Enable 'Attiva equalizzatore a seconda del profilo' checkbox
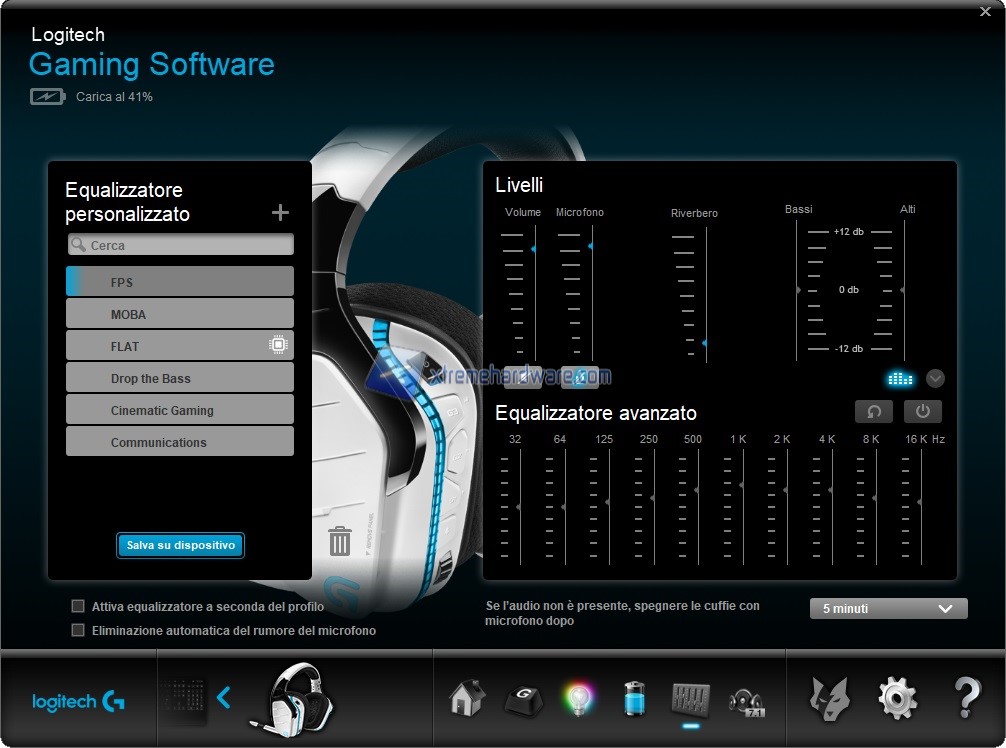 (x=78, y=606)
